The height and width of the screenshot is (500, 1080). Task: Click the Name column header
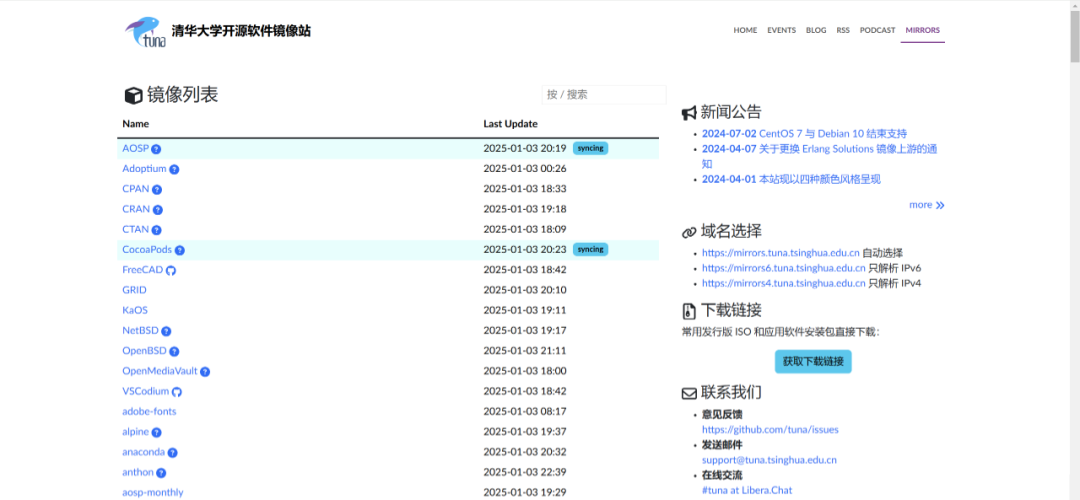136,124
